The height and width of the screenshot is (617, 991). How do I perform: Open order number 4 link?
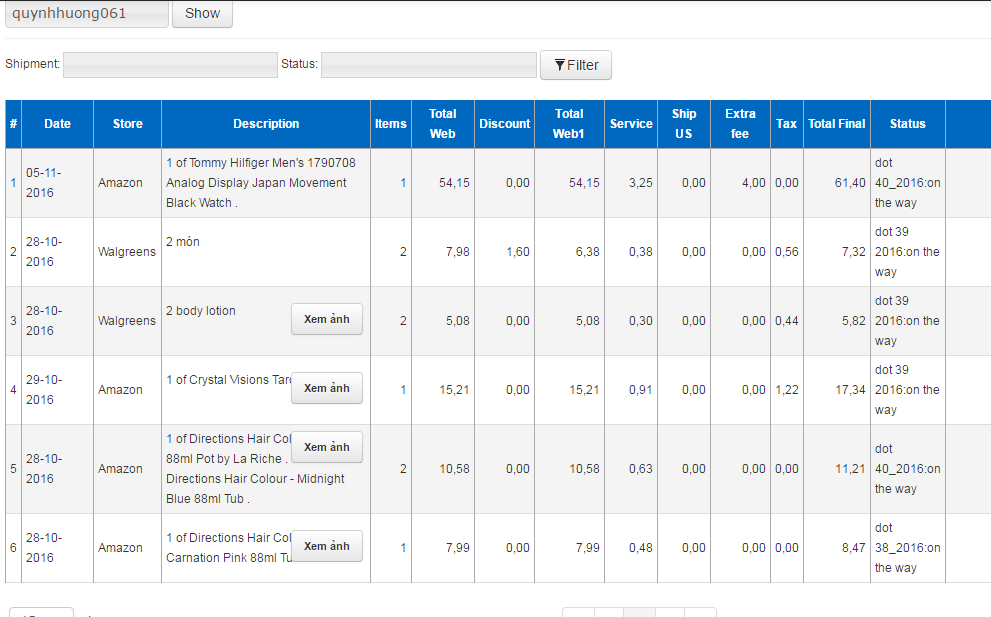click(x=13, y=390)
